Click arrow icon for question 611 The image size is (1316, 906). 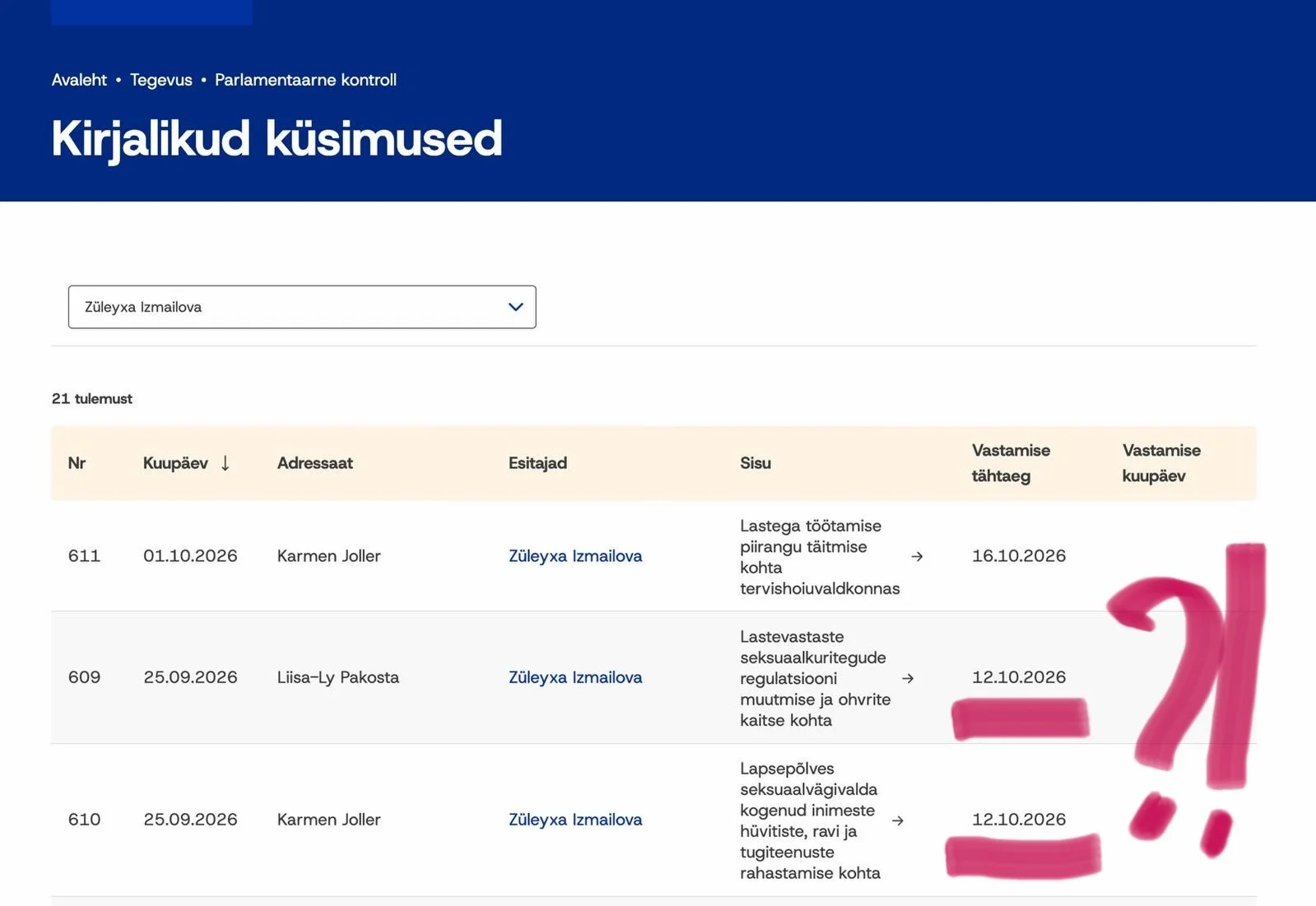917,557
